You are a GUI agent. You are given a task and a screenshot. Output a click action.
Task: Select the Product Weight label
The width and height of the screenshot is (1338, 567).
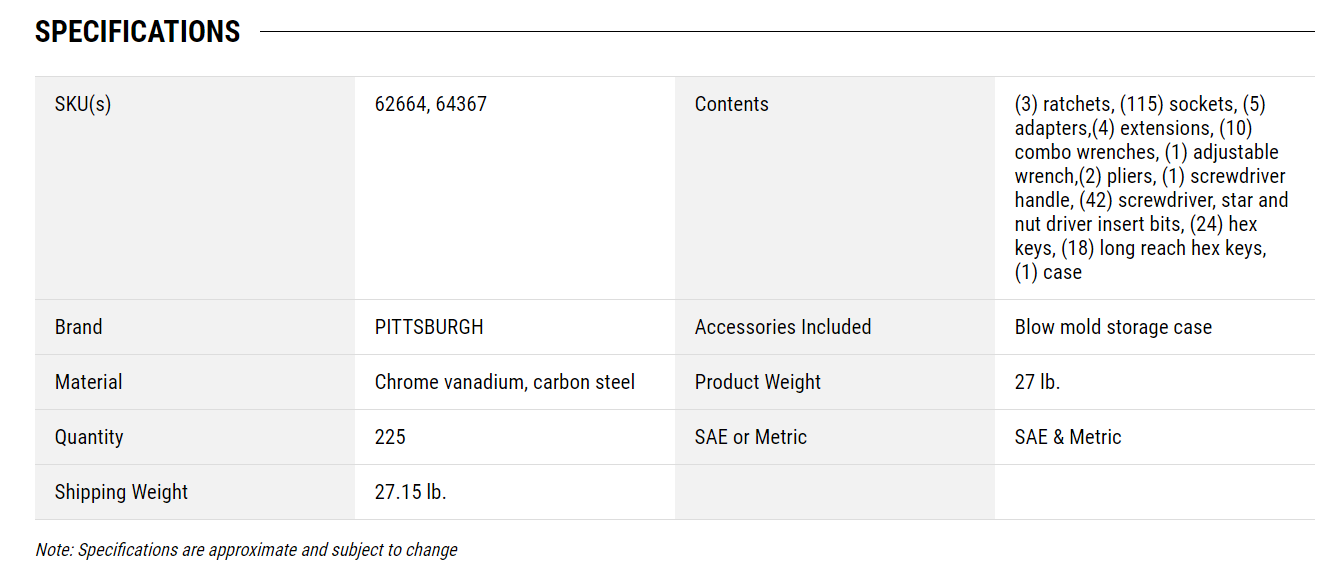[x=758, y=382]
